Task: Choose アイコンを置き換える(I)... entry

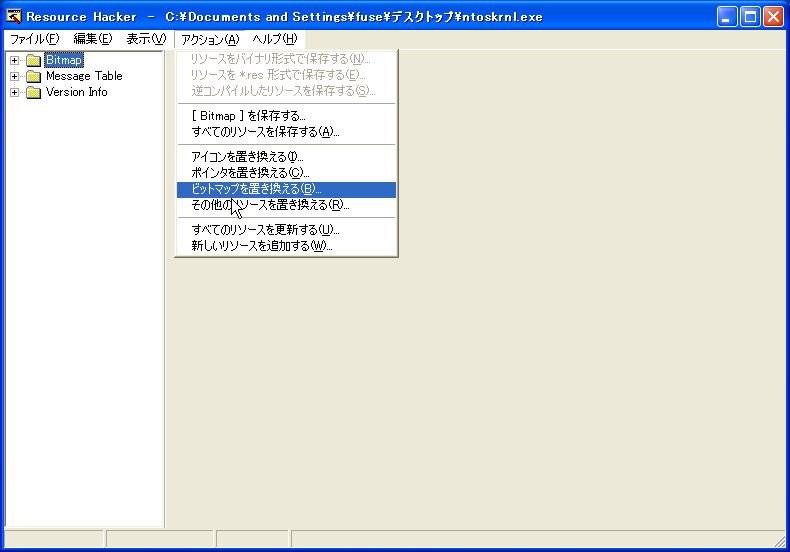Action: click(x=286, y=157)
